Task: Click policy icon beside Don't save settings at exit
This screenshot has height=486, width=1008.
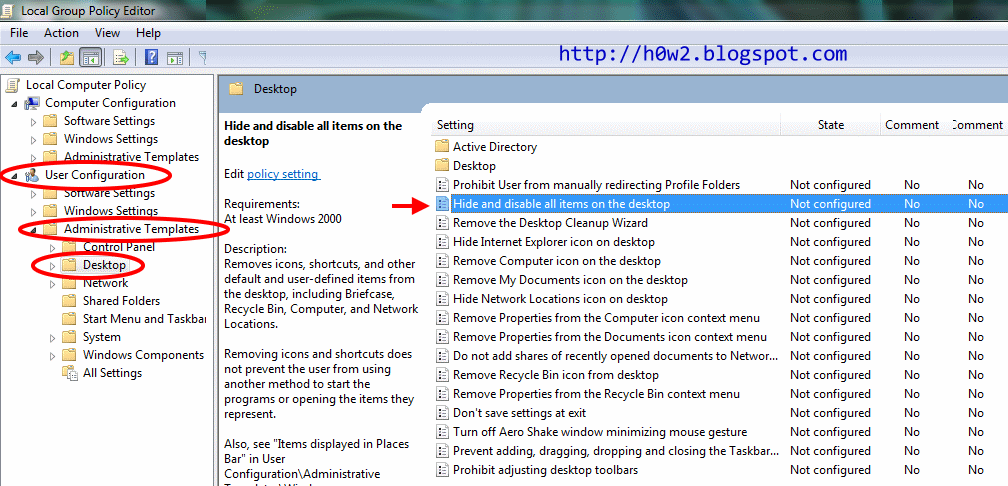Action: click(x=442, y=413)
